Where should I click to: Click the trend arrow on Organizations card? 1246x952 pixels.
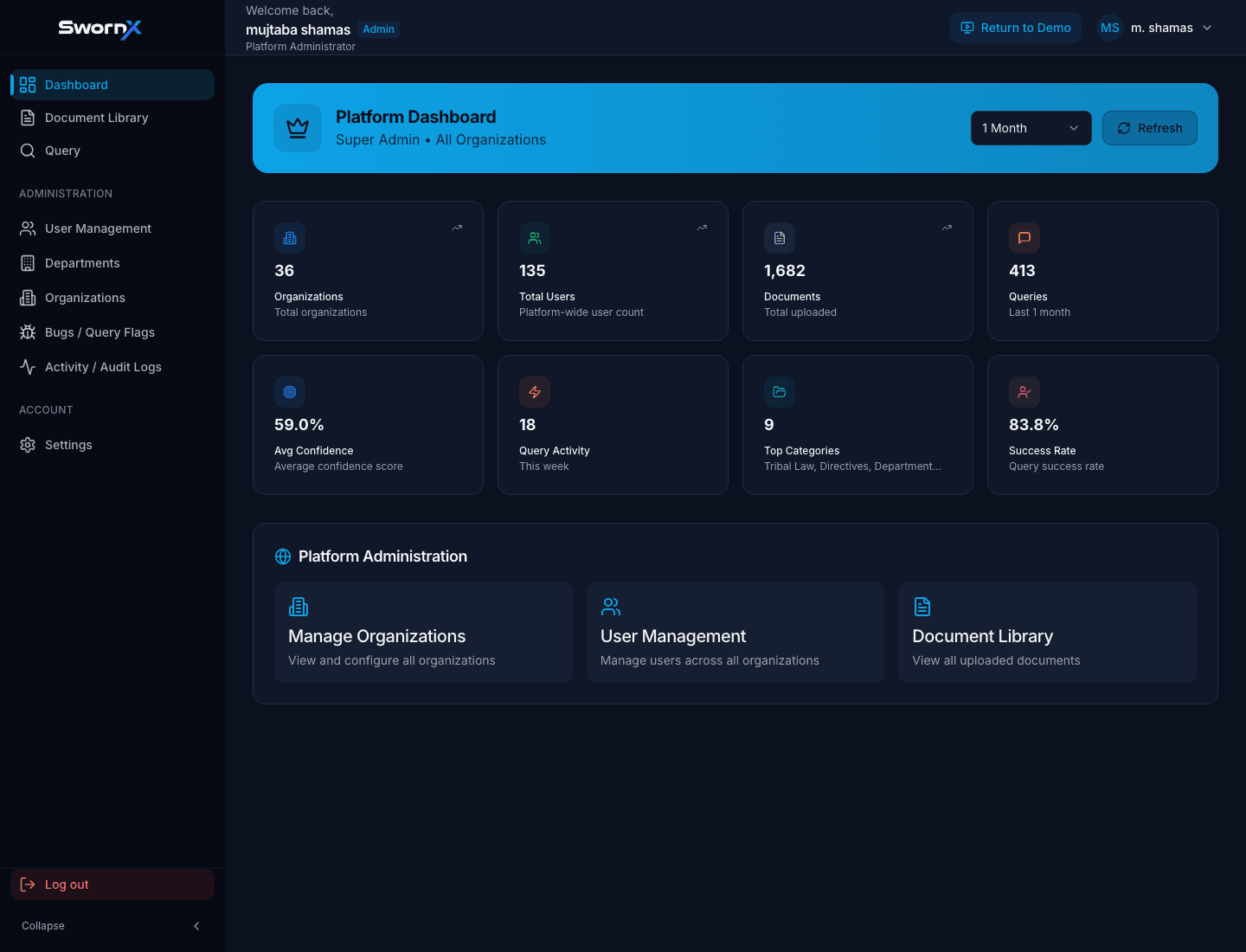point(457,228)
